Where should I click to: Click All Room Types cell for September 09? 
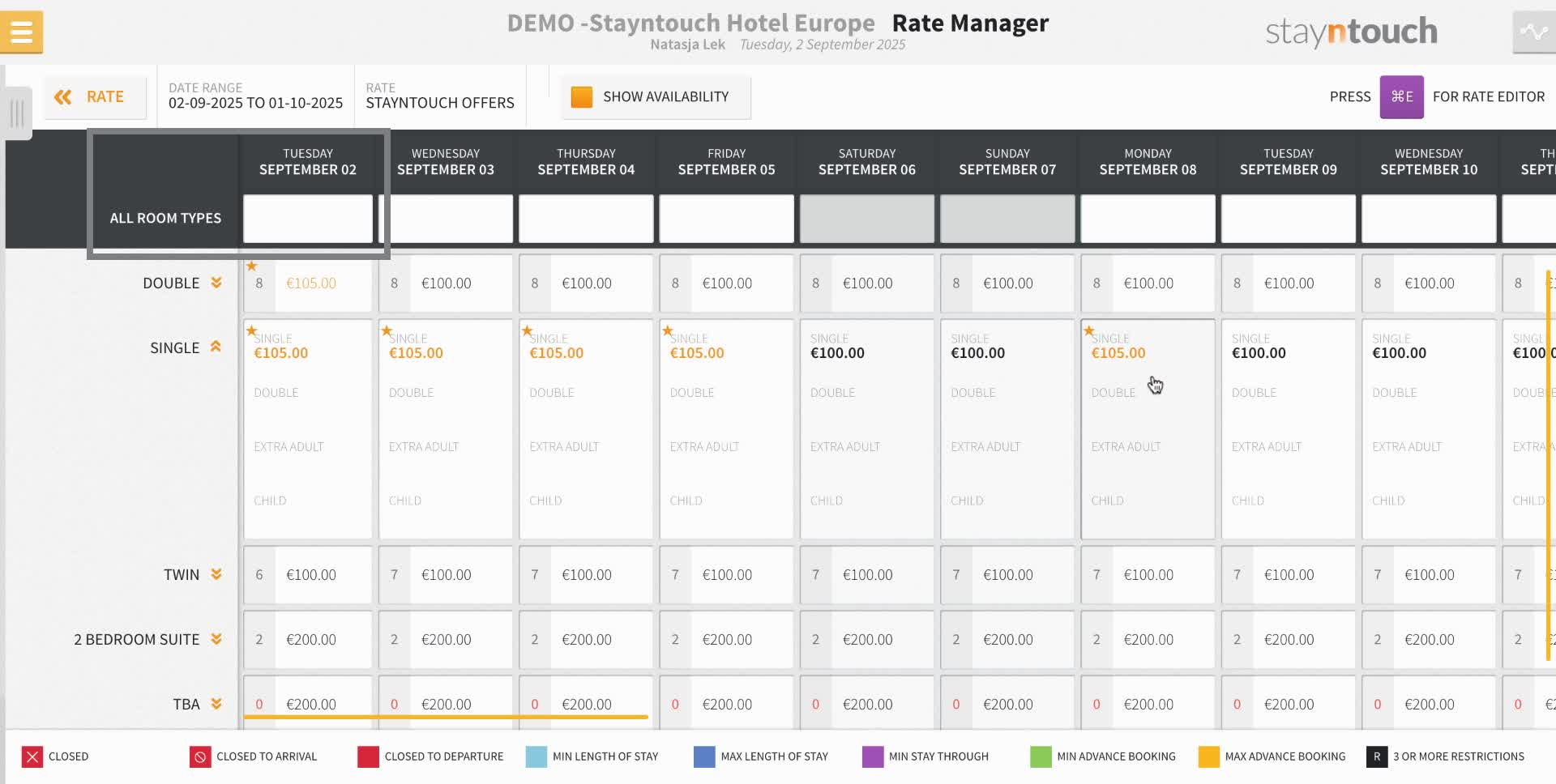click(x=1289, y=218)
